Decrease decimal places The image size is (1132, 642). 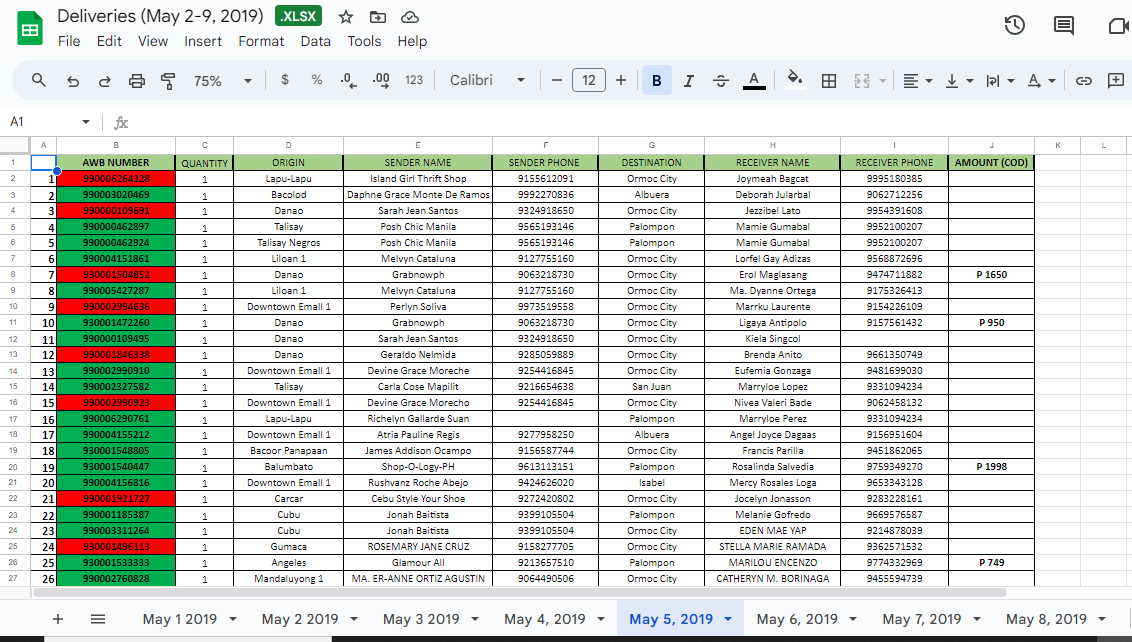pyautogui.click(x=349, y=80)
